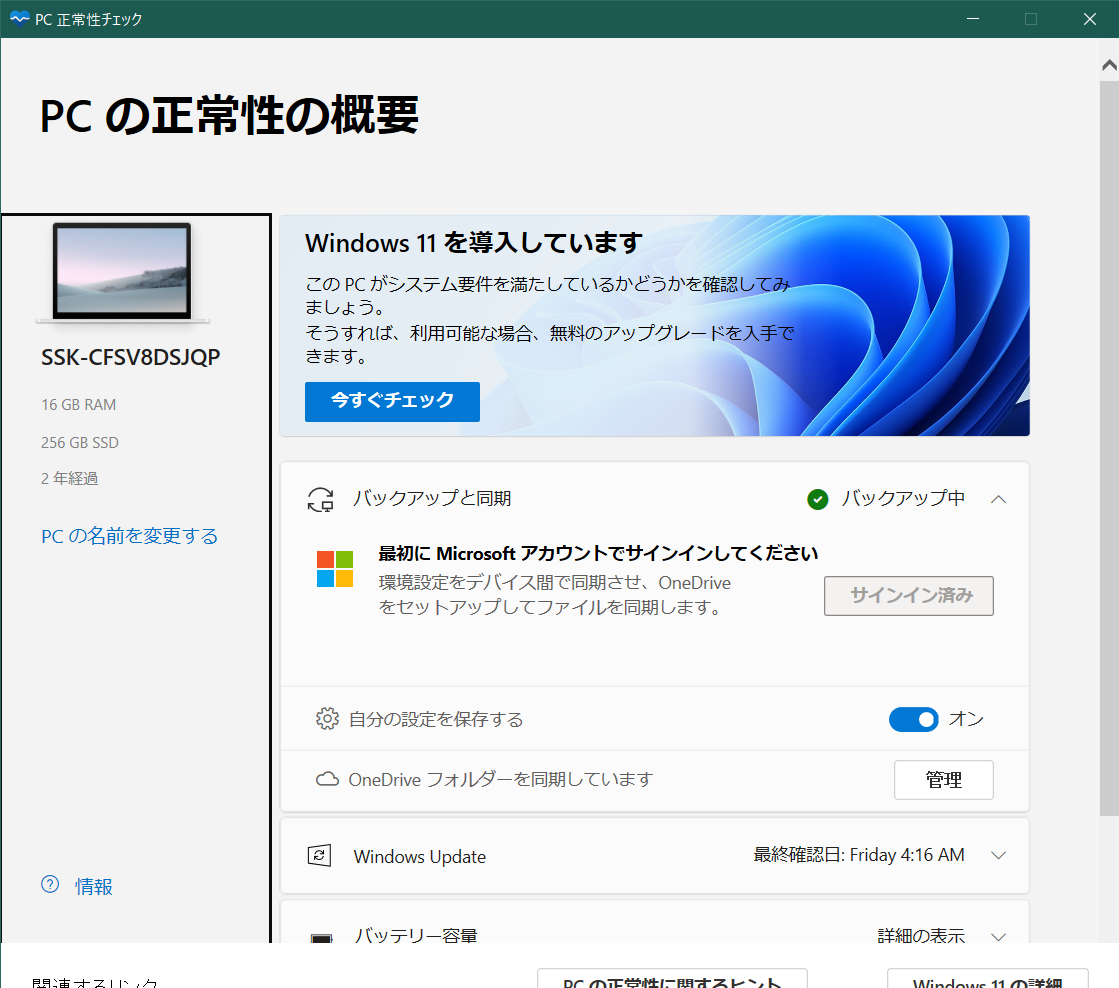Viewport: 1119px width, 988px height.
Task: Click the Windows Update row label
Action: pos(420,856)
